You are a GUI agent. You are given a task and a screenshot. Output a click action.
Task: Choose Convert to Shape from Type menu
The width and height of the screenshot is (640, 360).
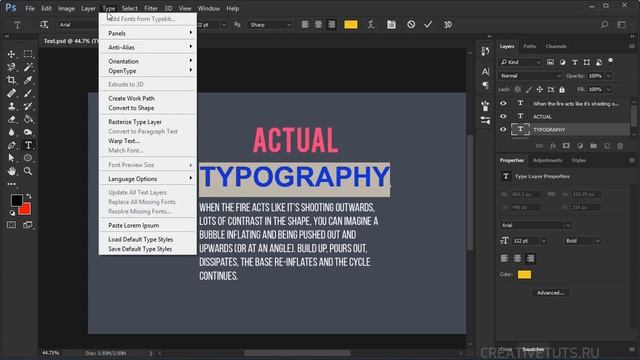tap(131, 108)
